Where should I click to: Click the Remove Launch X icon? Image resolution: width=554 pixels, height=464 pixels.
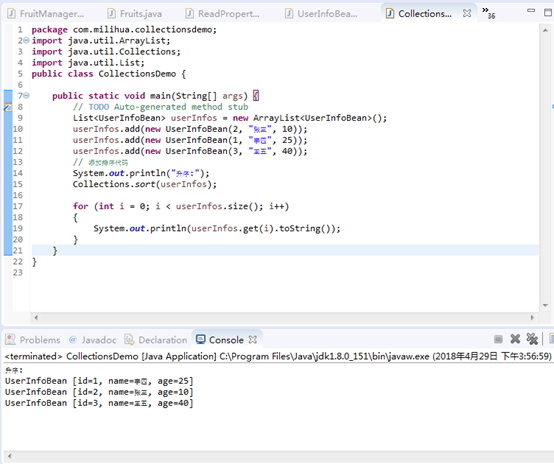(x=515, y=339)
